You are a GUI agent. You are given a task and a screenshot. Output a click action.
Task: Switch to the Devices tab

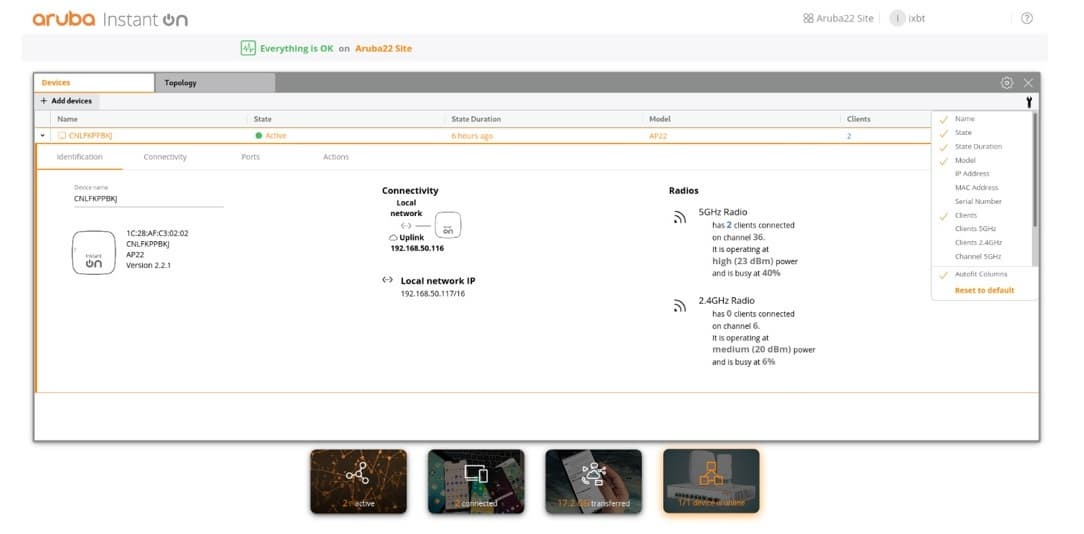(x=94, y=83)
